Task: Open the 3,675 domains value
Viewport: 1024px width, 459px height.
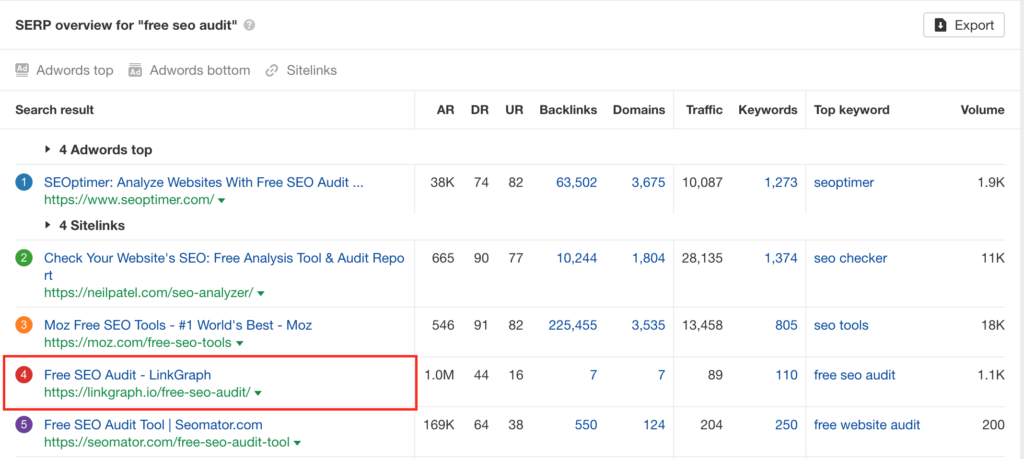Action: tap(648, 183)
